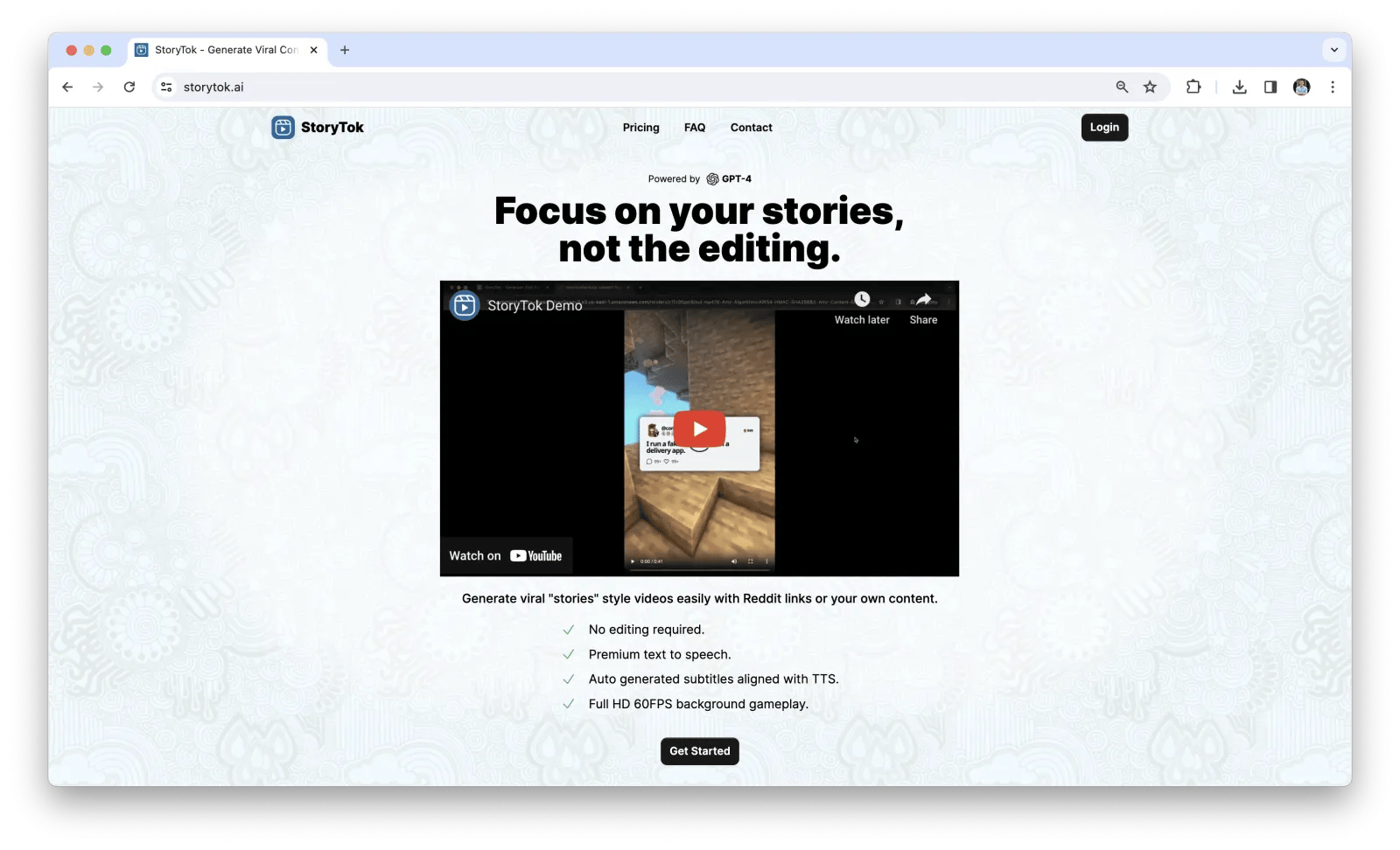The image size is (1400, 850).
Task: Play the StoryTok Demo YouTube video
Action: click(x=699, y=428)
